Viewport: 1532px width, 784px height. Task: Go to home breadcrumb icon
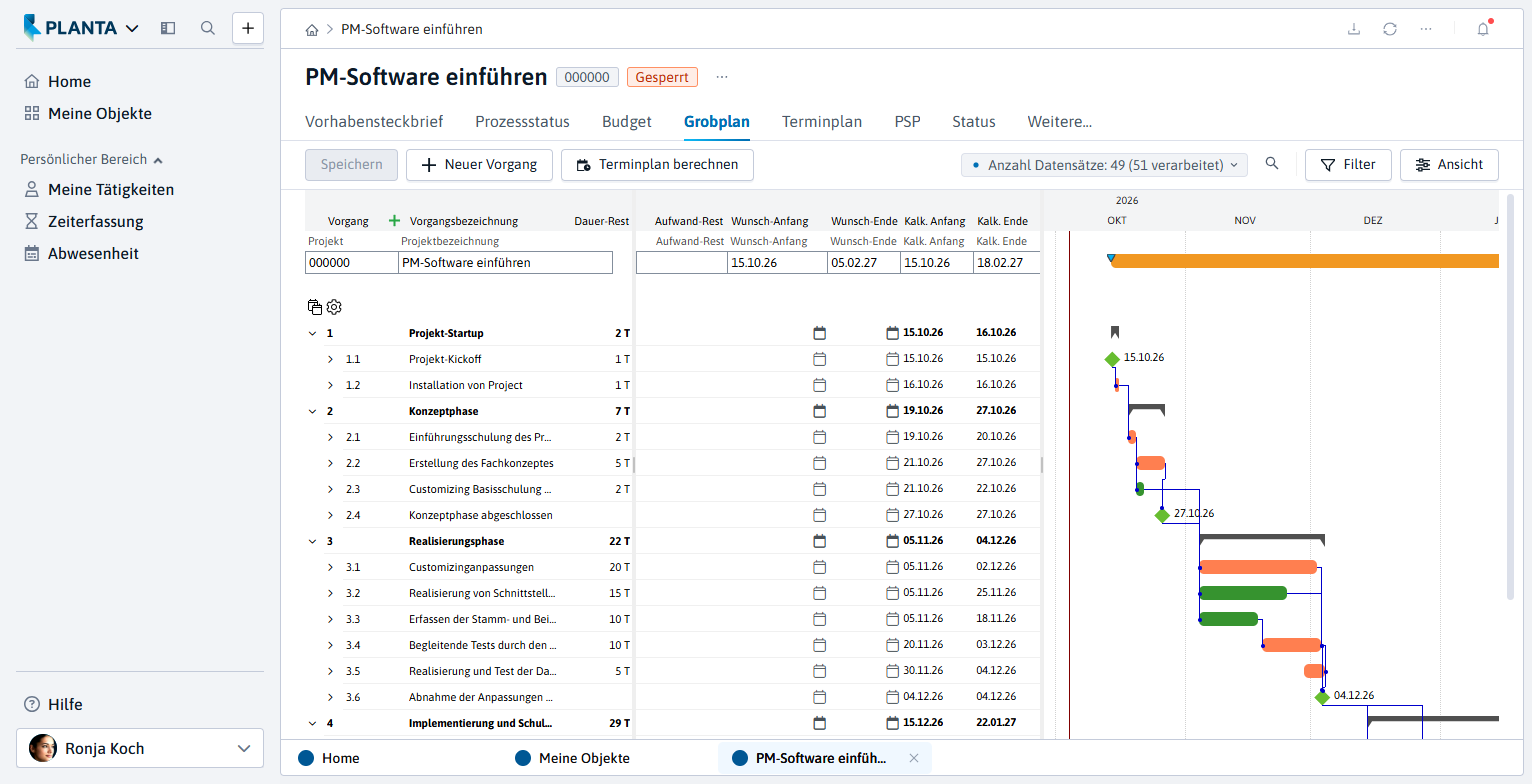(312, 30)
